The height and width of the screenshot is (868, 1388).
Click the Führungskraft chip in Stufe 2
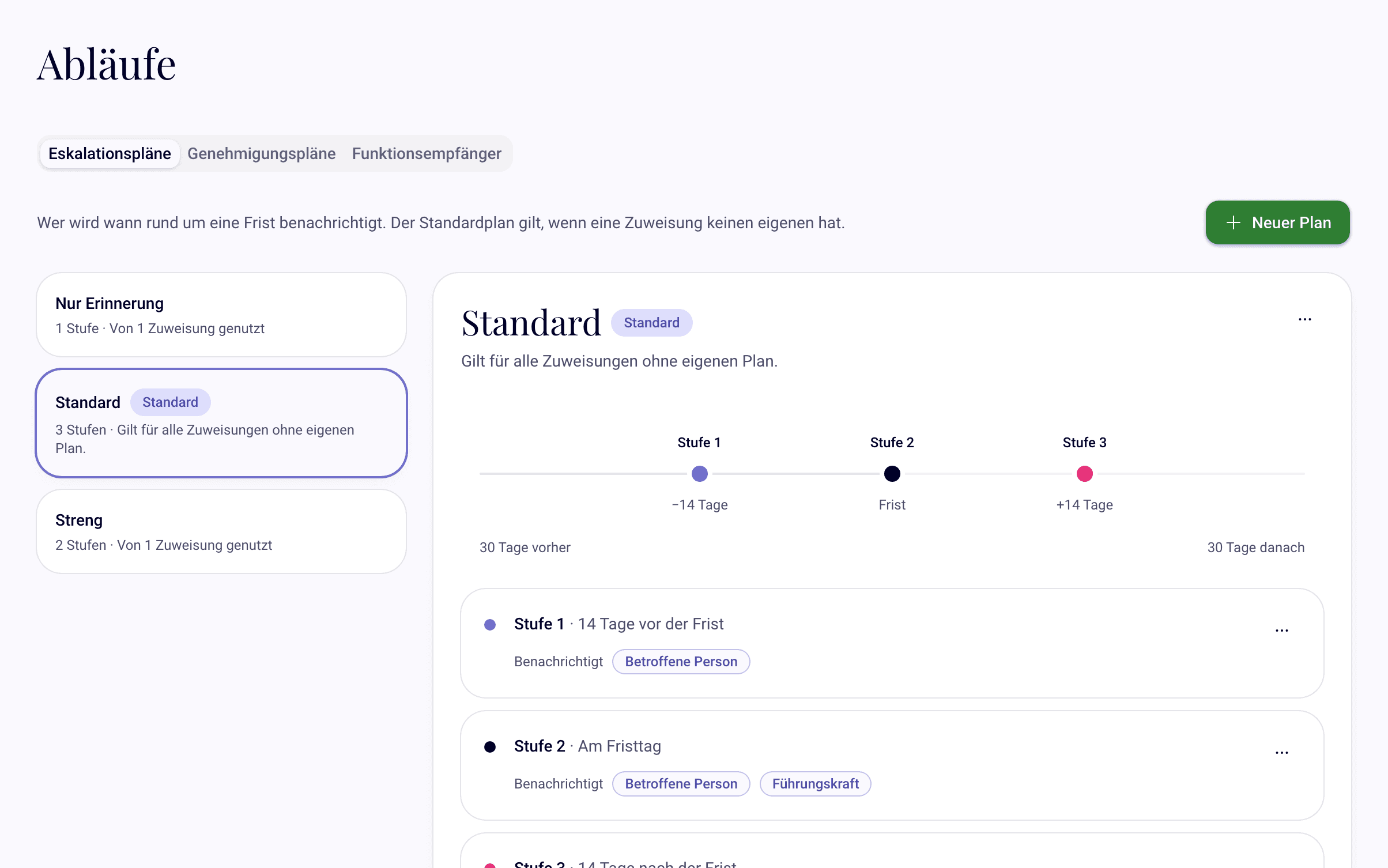coord(816,784)
